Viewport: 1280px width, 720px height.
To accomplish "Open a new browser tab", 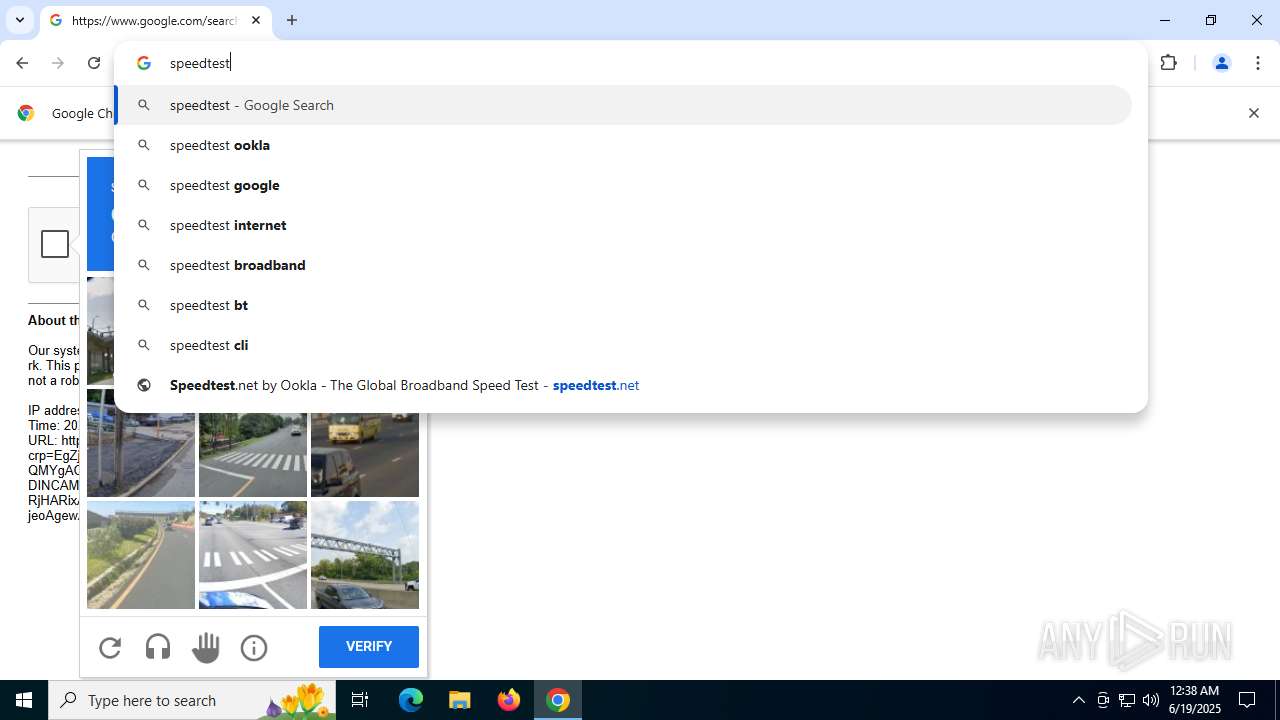I will (292, 20).
